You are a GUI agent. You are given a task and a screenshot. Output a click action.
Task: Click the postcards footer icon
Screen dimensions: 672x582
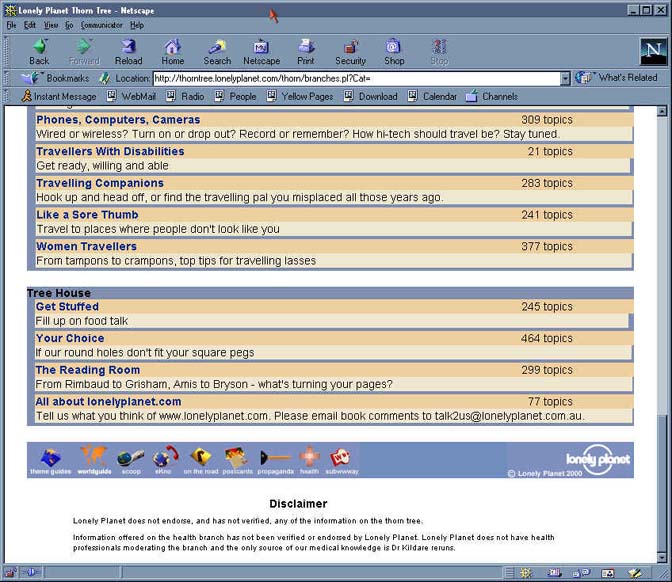[x=237, y=461]
